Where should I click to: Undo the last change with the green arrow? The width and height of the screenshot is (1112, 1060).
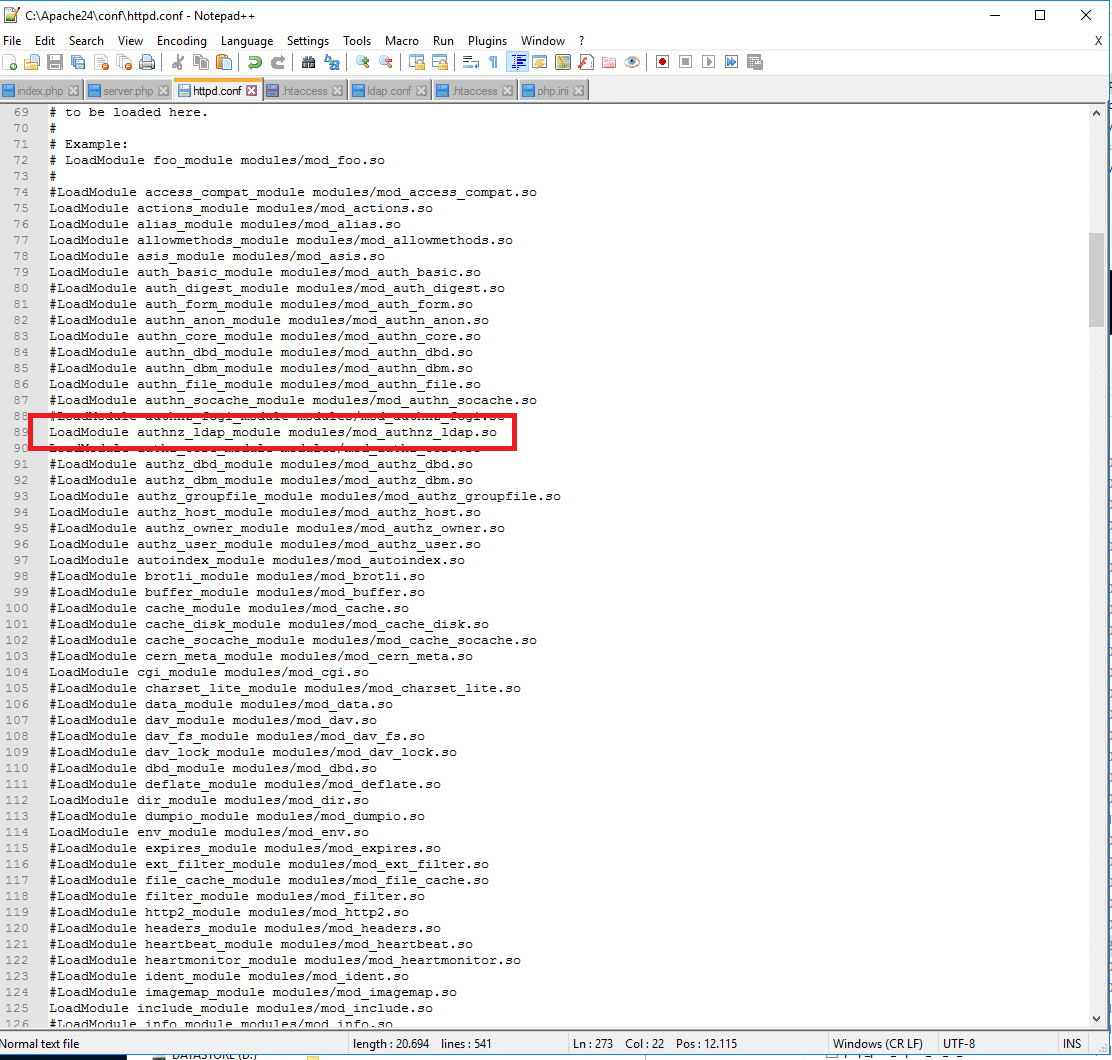click(x=255, y=62)
